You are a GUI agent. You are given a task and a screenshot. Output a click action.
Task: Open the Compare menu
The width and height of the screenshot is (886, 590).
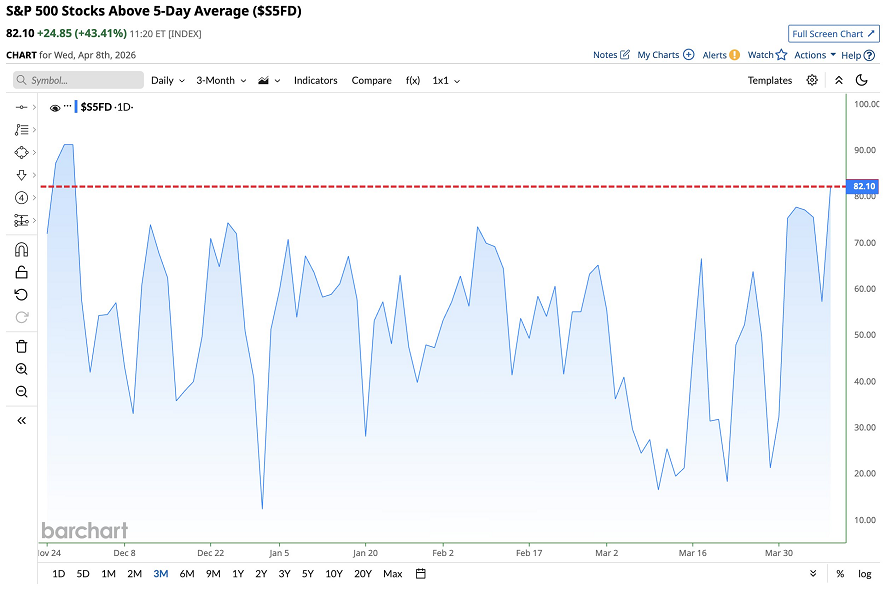(371, 80)
